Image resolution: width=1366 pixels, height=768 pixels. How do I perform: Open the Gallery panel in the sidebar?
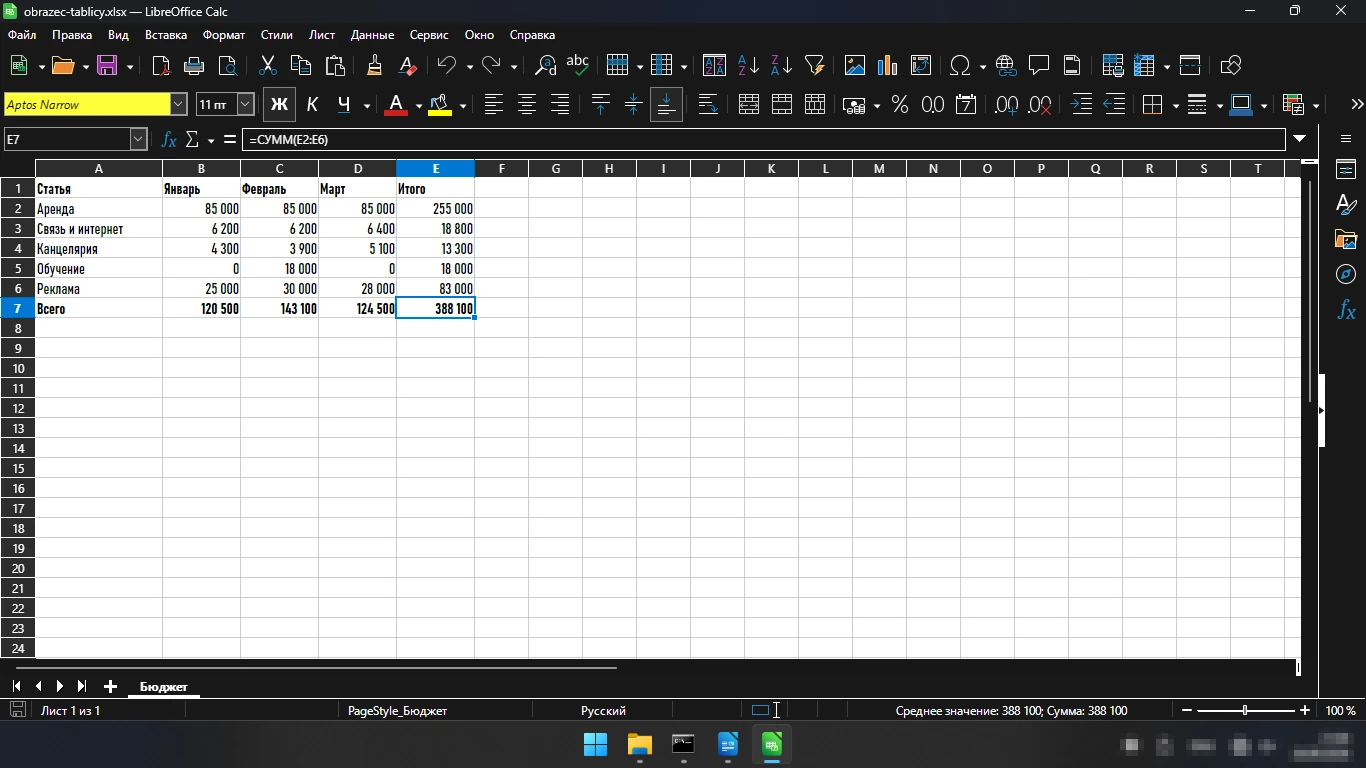click(1346, 240)
